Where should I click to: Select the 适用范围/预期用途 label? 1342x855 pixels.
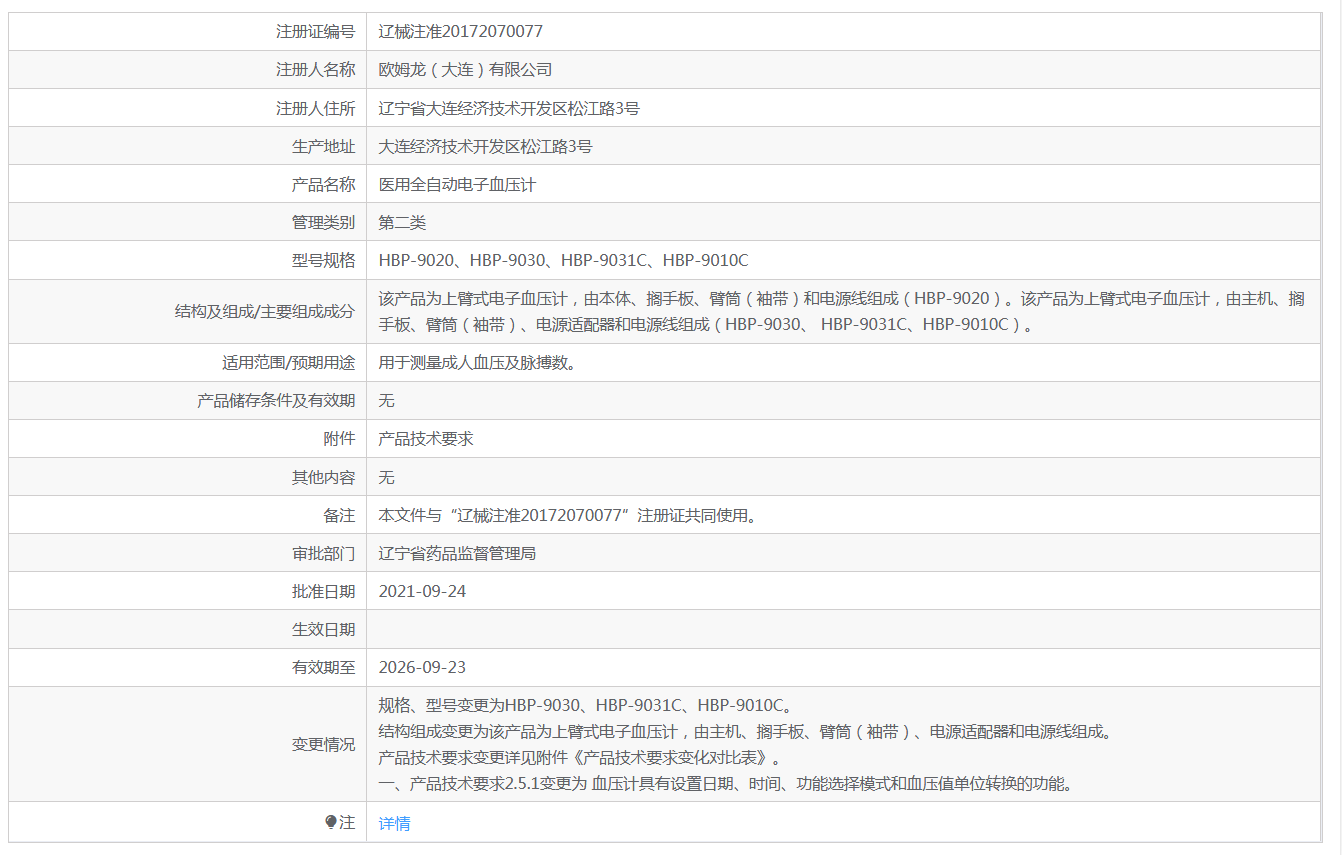pyautogui.click(x=288, y=363)
